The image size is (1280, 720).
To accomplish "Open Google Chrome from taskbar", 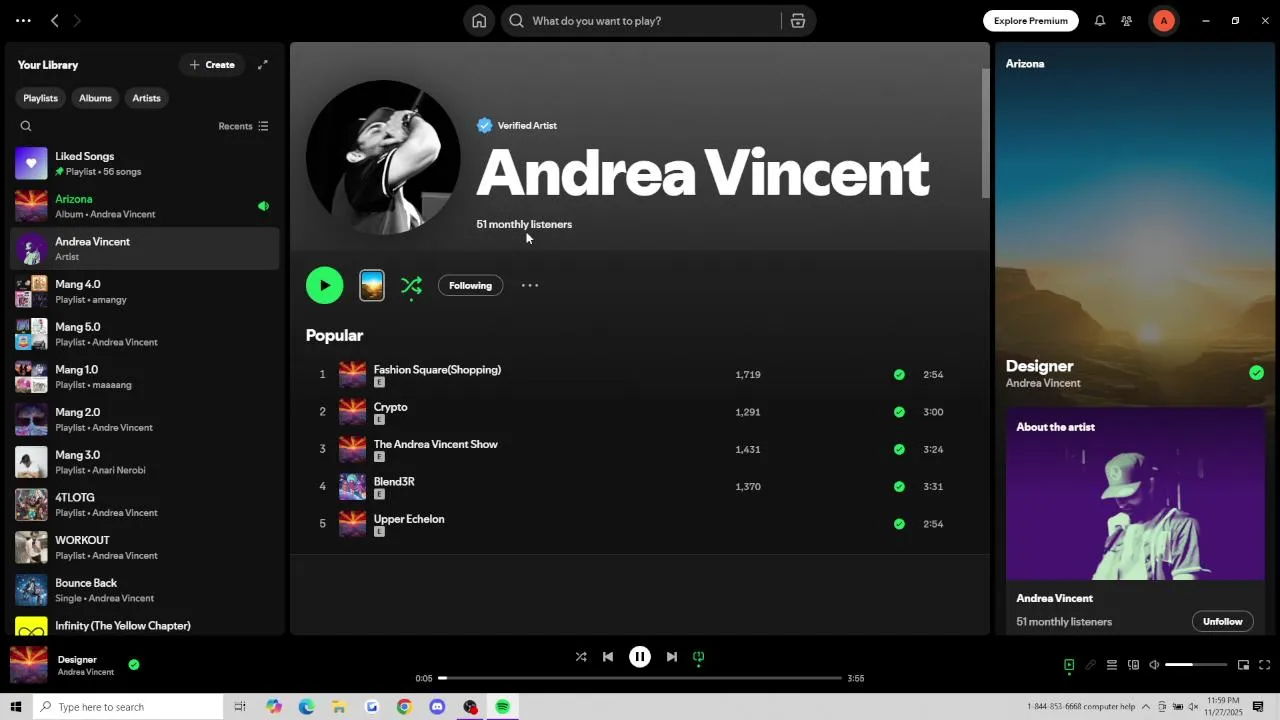I will [404, 707].
